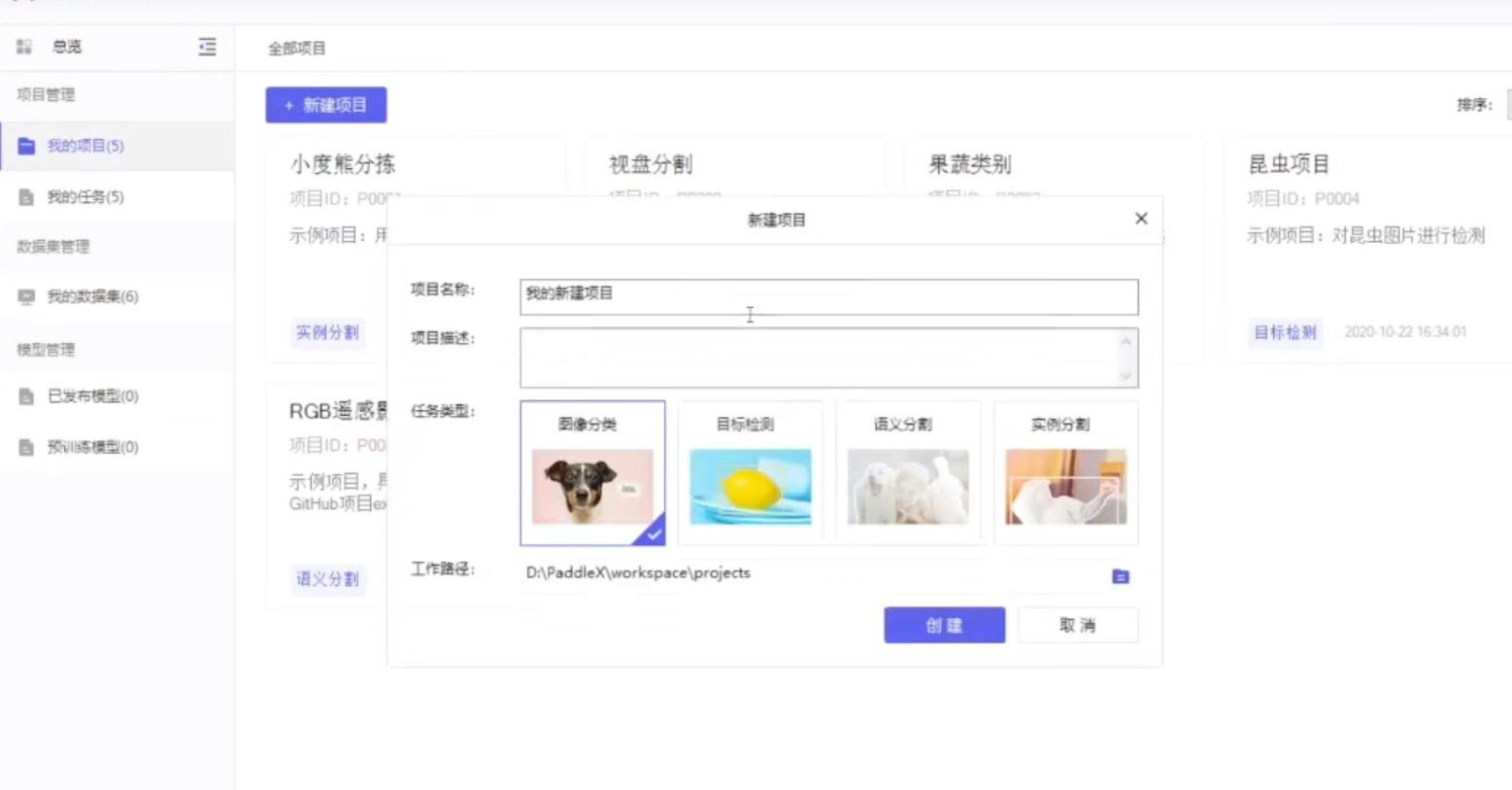Click inside the 项目名称 text field
This screenshot has width=1512, height=790.
tap(827, 295)
